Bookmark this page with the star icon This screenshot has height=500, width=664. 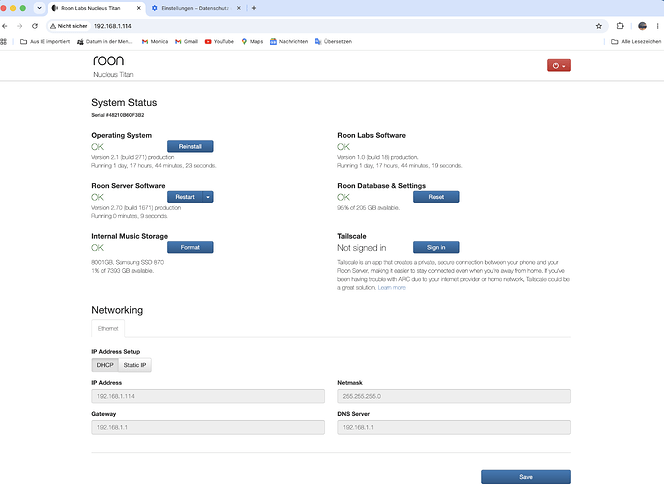pos(599,26)
